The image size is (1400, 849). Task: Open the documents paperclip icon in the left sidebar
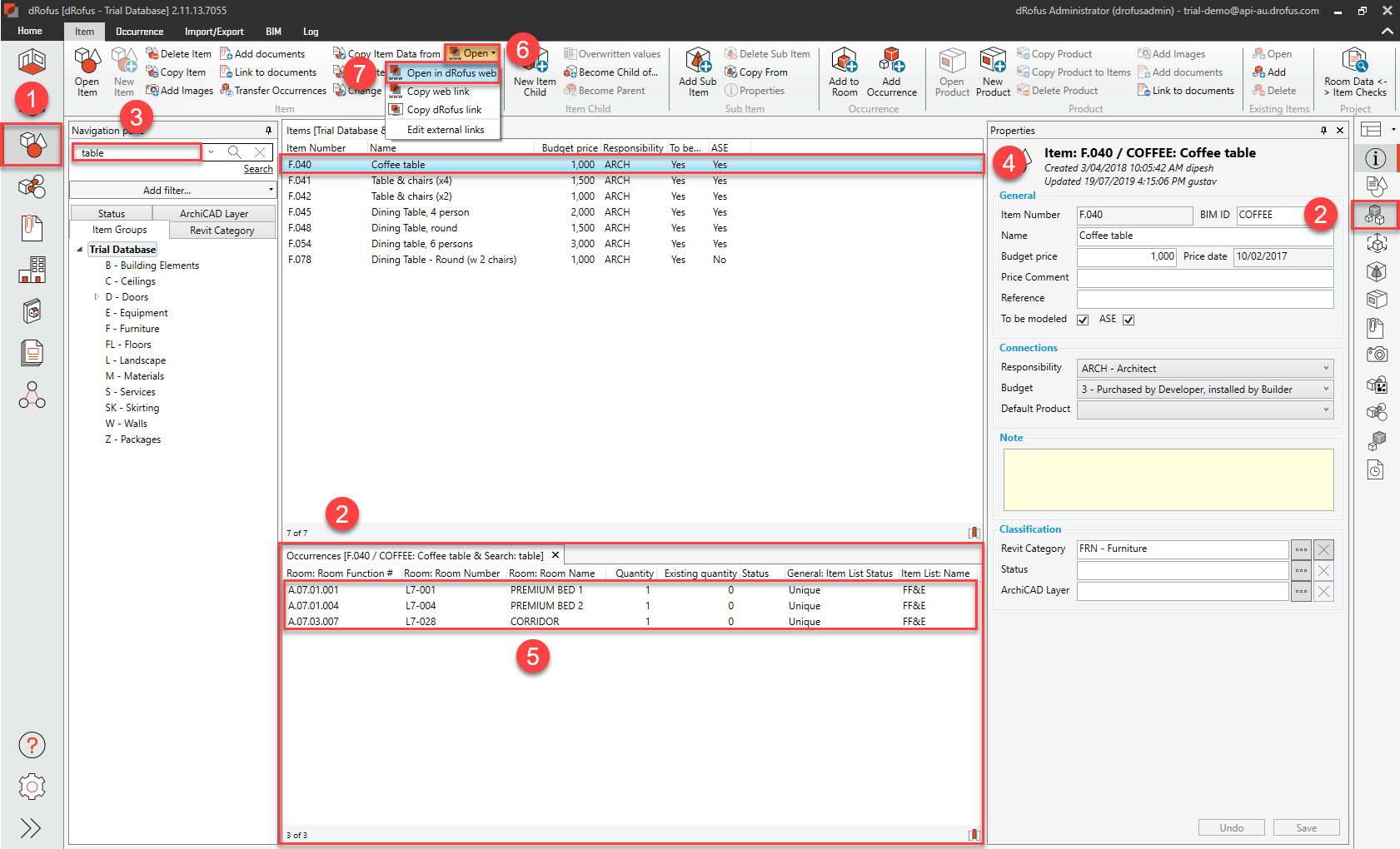coord(32,228)
